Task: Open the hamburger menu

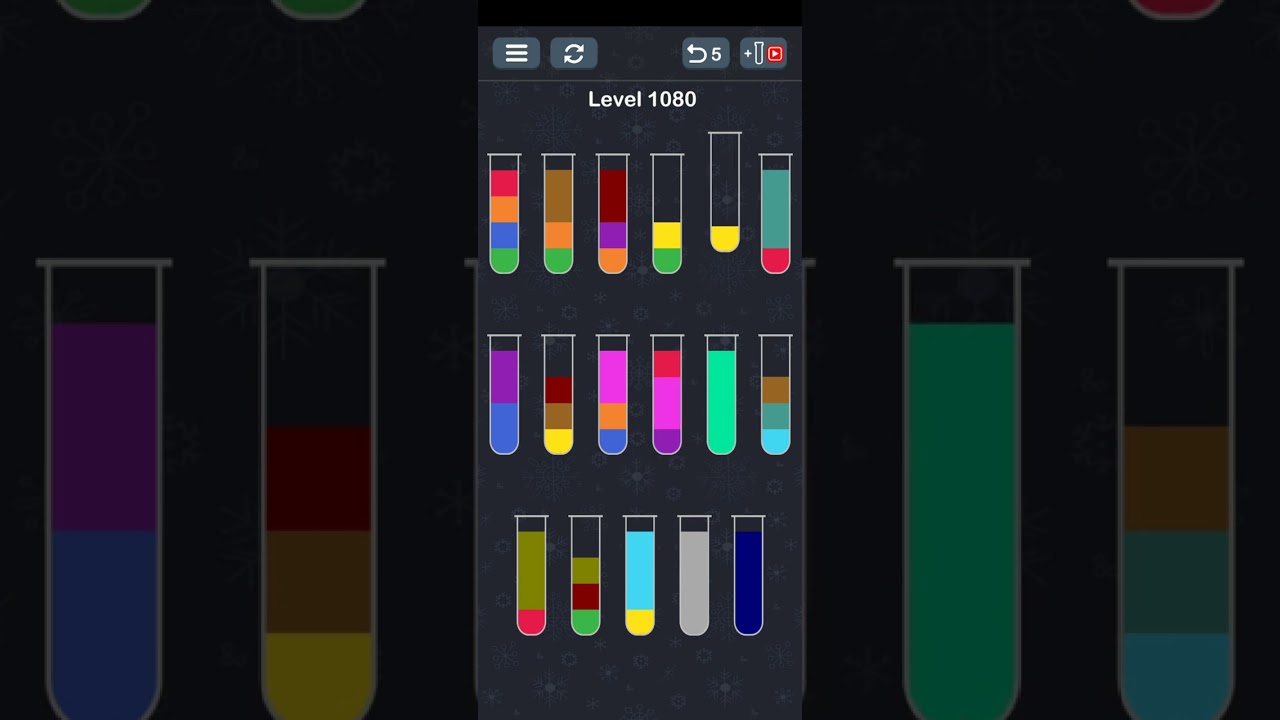Action: point(516,54)
